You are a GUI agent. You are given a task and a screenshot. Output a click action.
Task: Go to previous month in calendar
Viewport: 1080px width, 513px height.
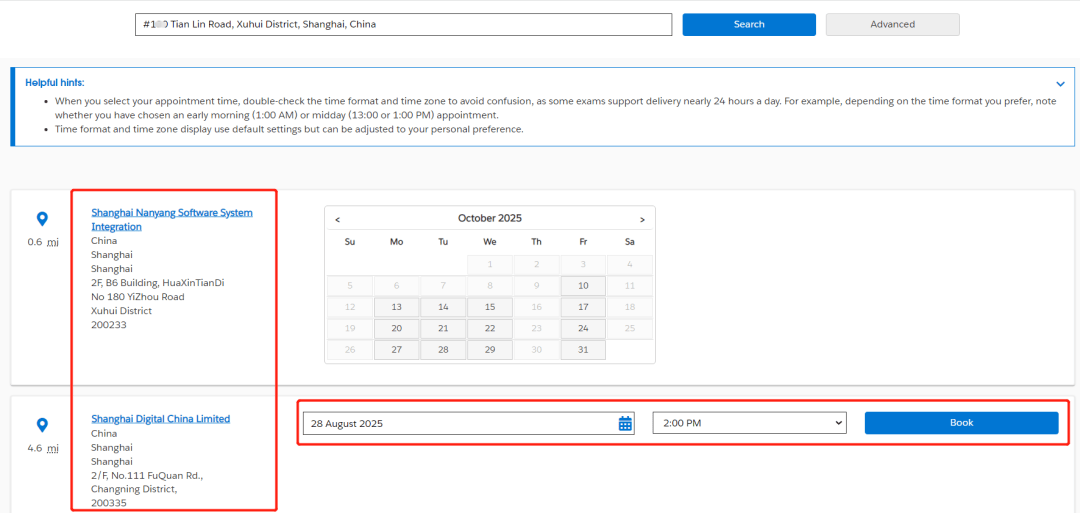[337, 219]
